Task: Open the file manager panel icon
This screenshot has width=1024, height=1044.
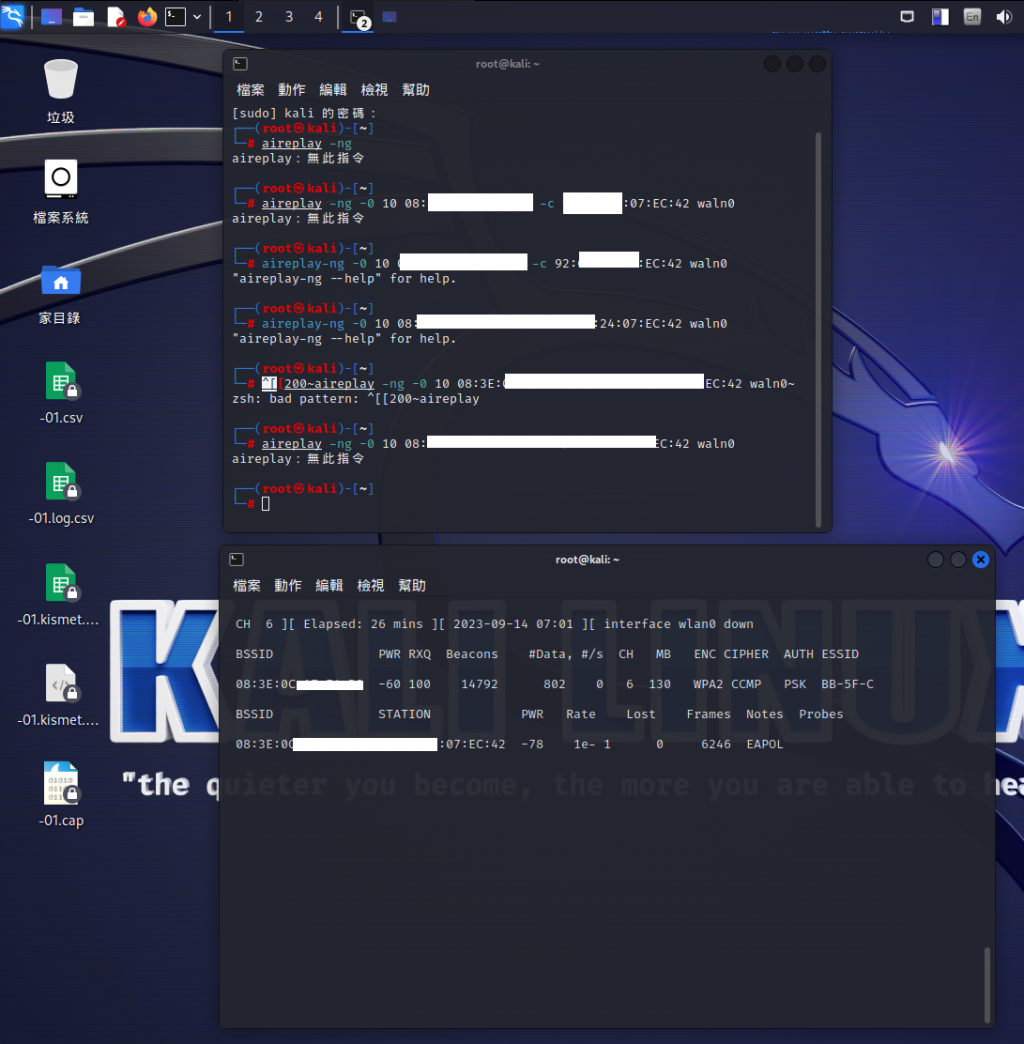Action: point(83,17)
